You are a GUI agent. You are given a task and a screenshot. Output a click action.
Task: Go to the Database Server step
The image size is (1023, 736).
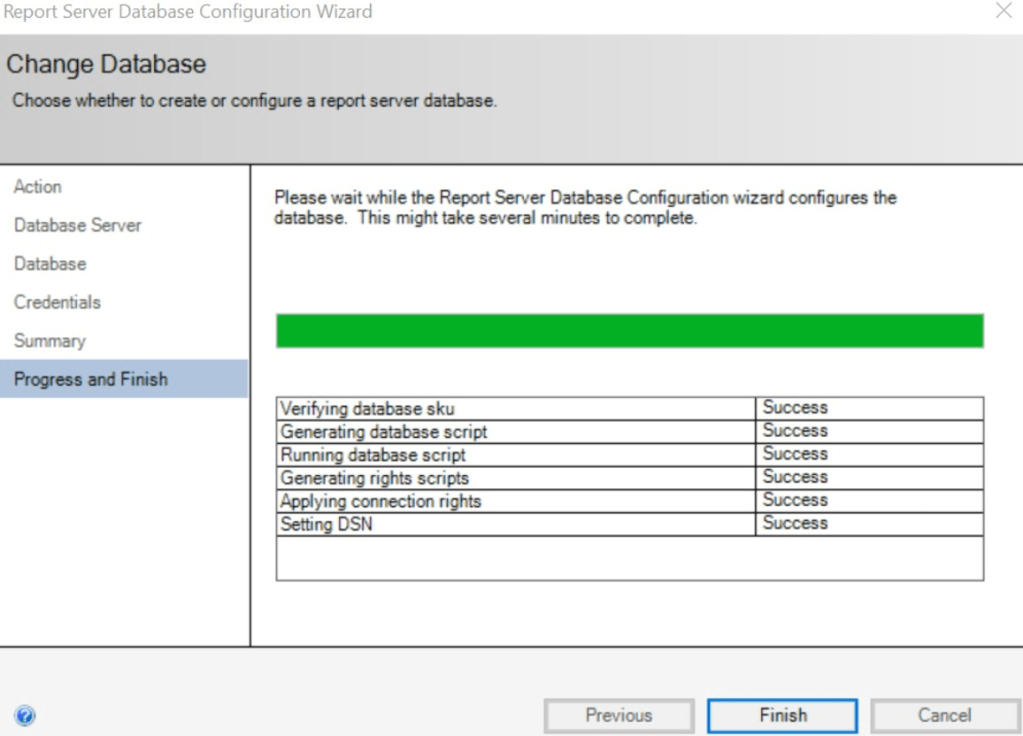click(x=78, y=226)
